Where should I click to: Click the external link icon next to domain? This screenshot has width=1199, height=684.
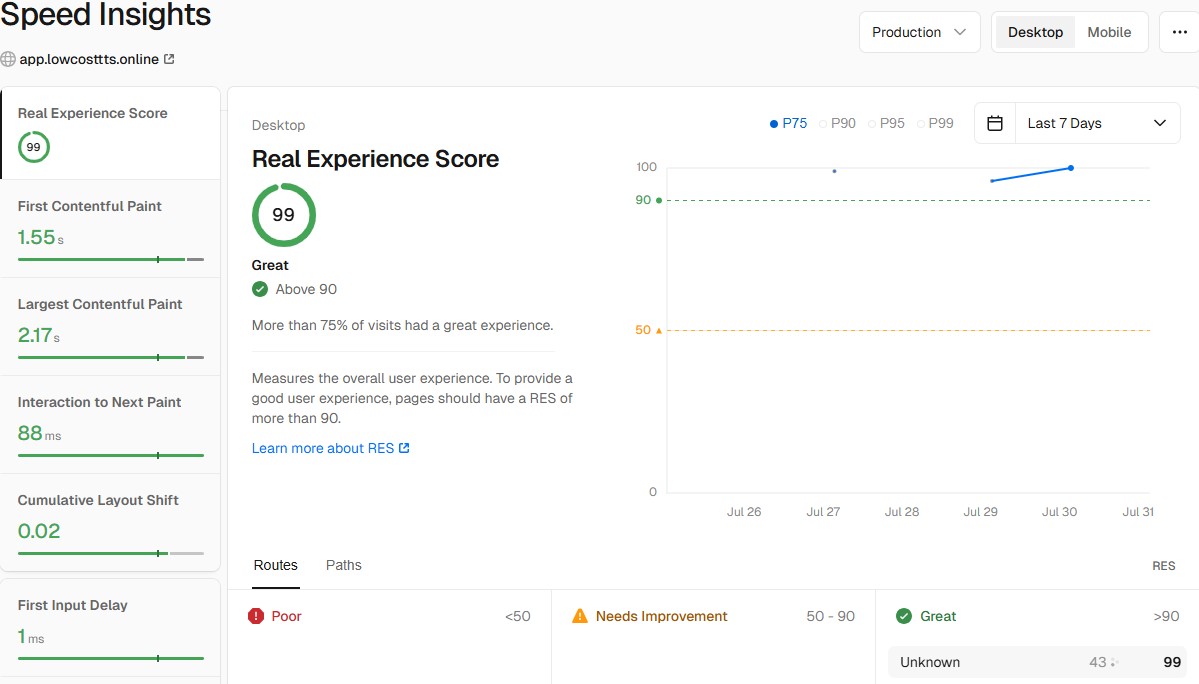tap(169, 59)
